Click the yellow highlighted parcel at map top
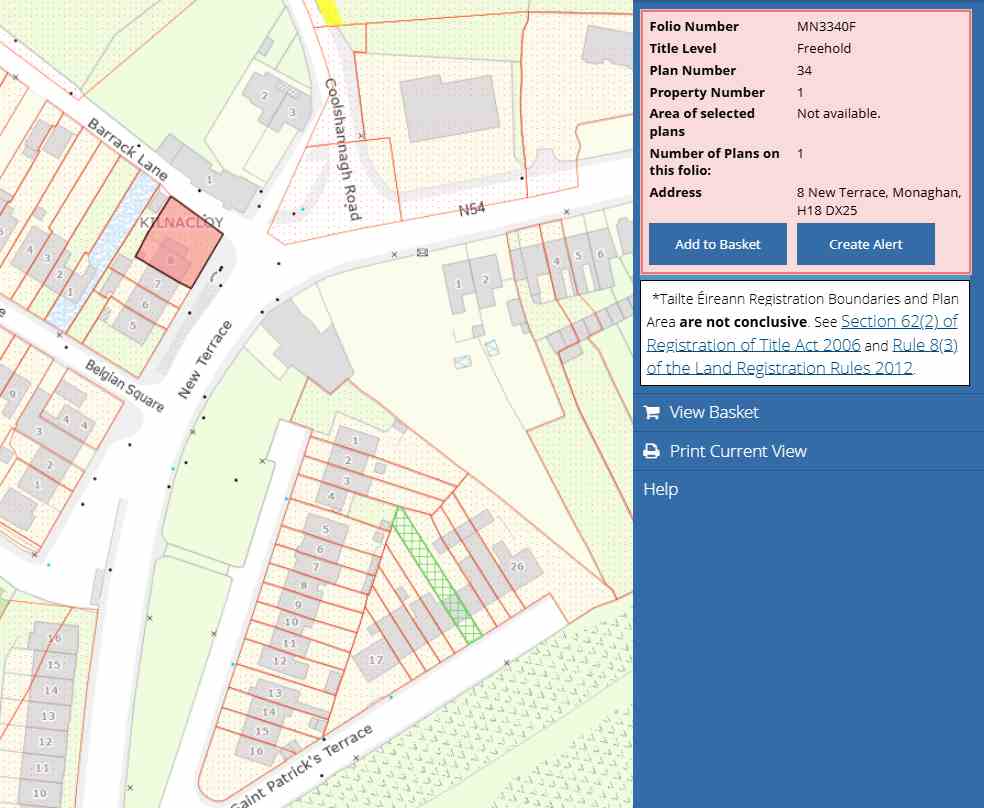 coord(327,11)
